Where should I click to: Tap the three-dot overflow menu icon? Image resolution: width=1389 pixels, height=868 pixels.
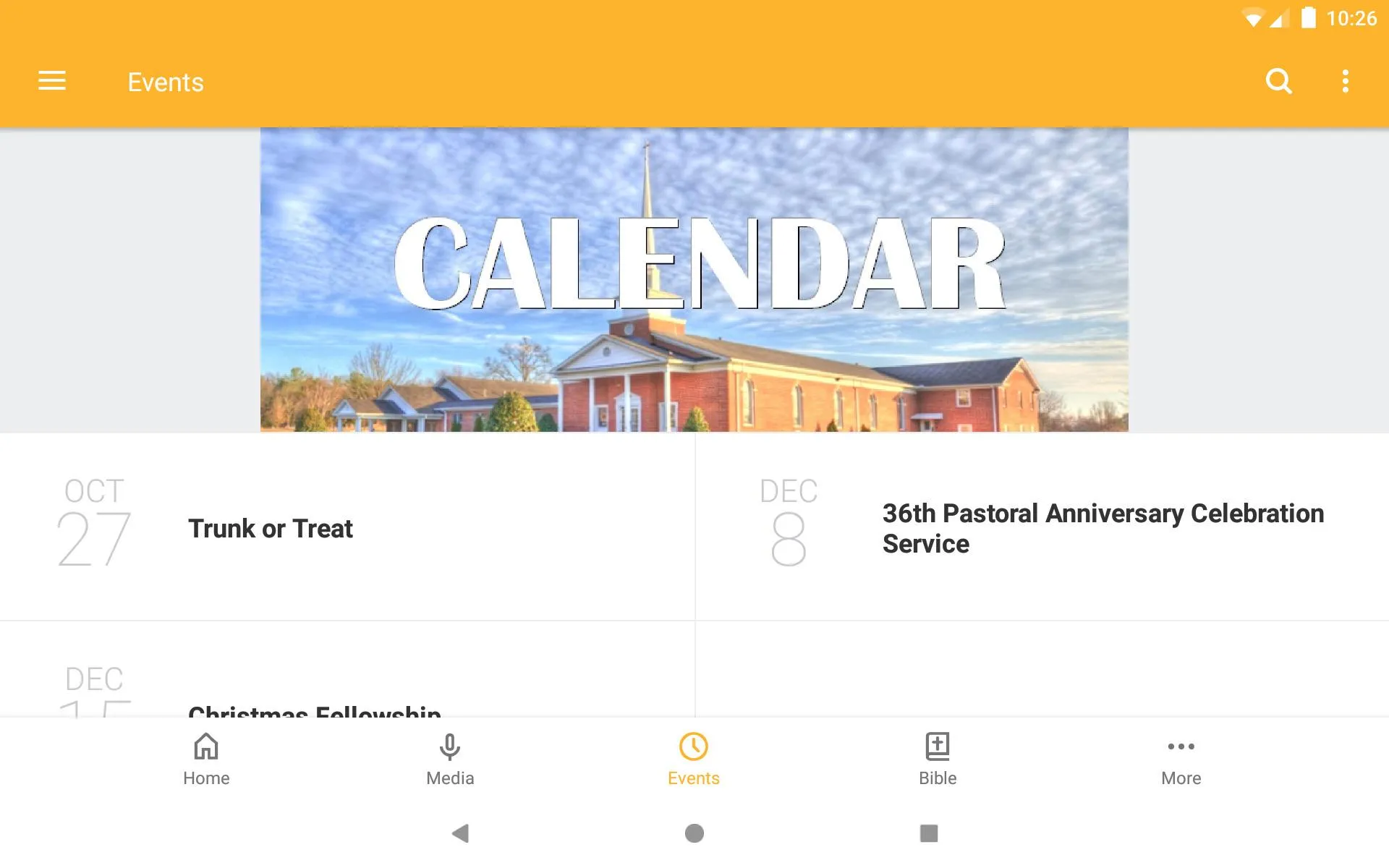tap(1348, 82)
